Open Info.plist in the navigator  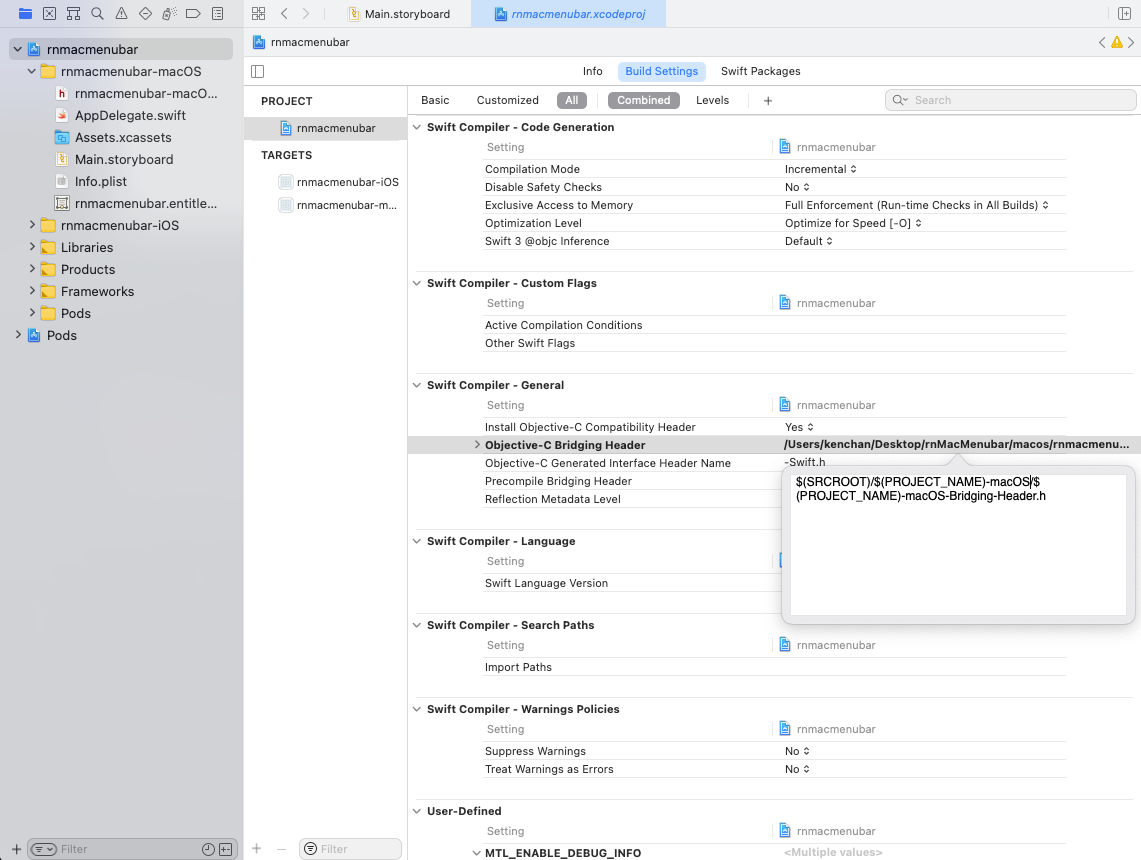pyautogui.click(x=91, y=182)
